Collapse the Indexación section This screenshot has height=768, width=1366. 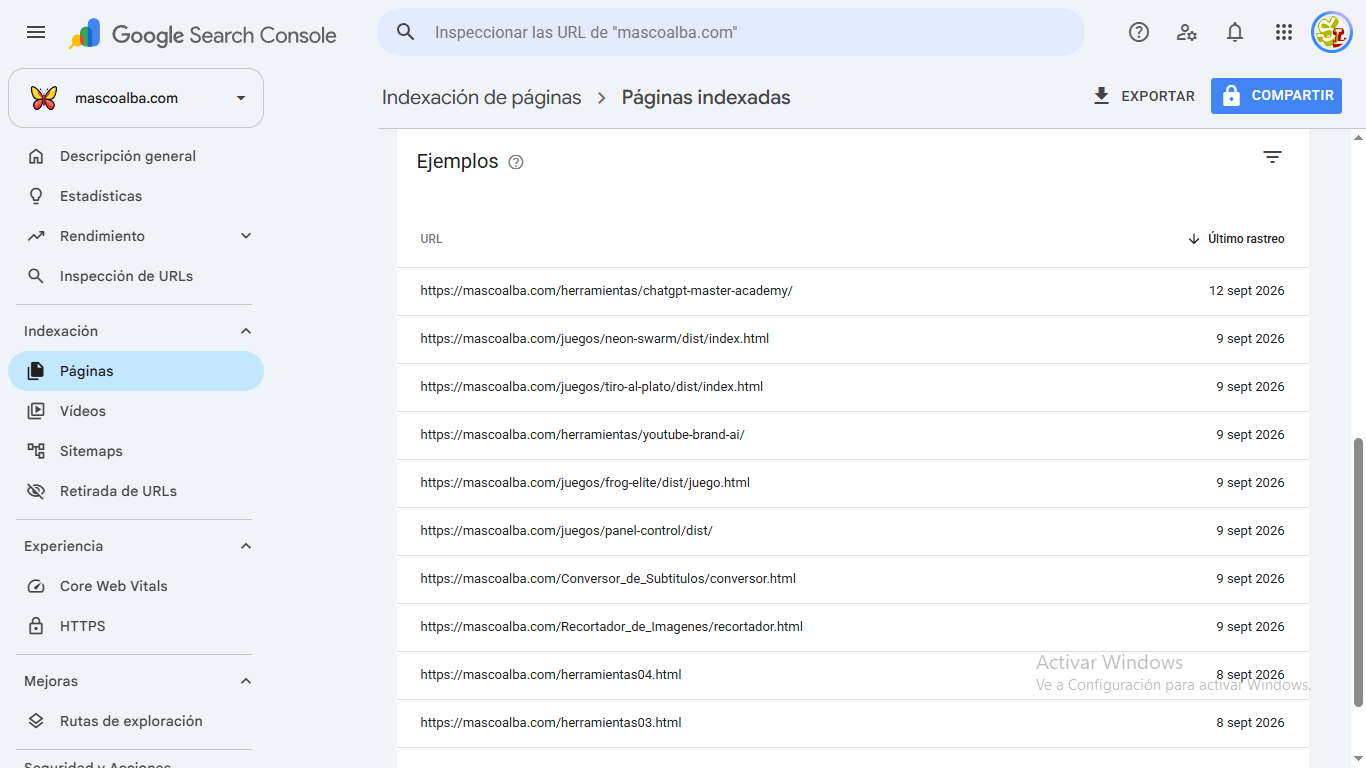246,331
